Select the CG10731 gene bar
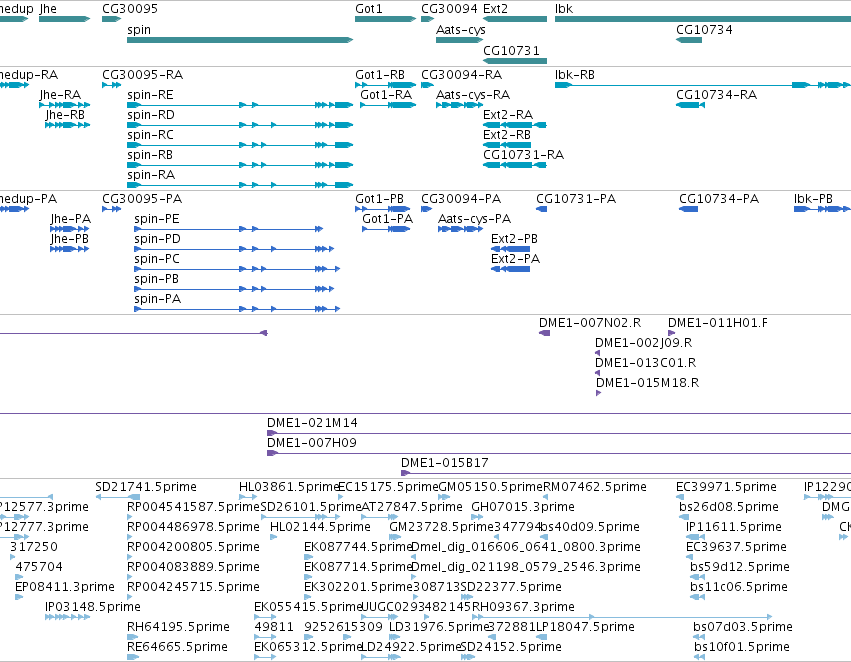 pos(515,61)
